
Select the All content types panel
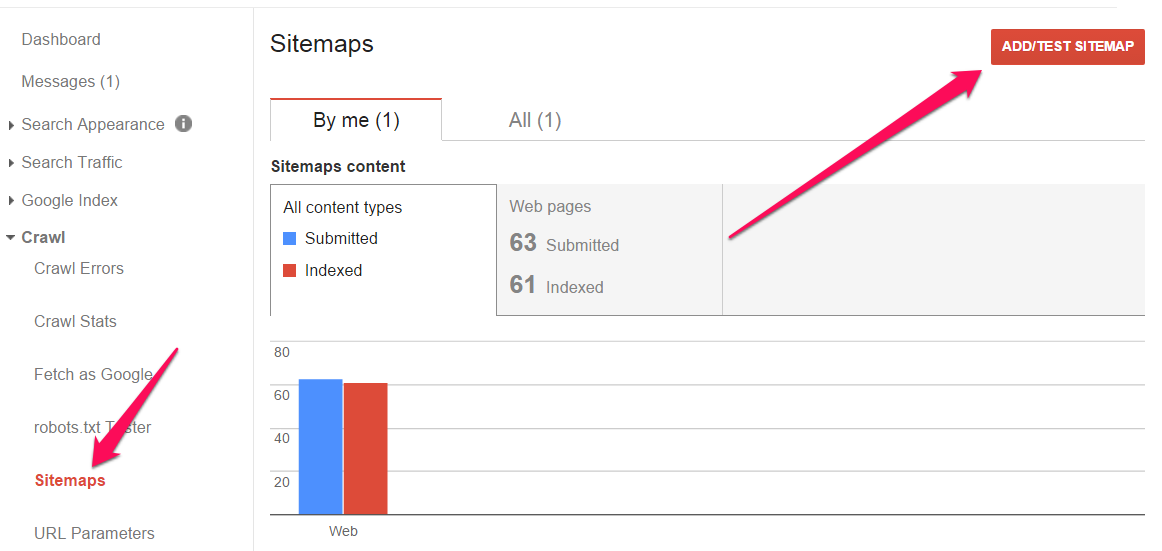pyautogui.click(x=383, y=250)
